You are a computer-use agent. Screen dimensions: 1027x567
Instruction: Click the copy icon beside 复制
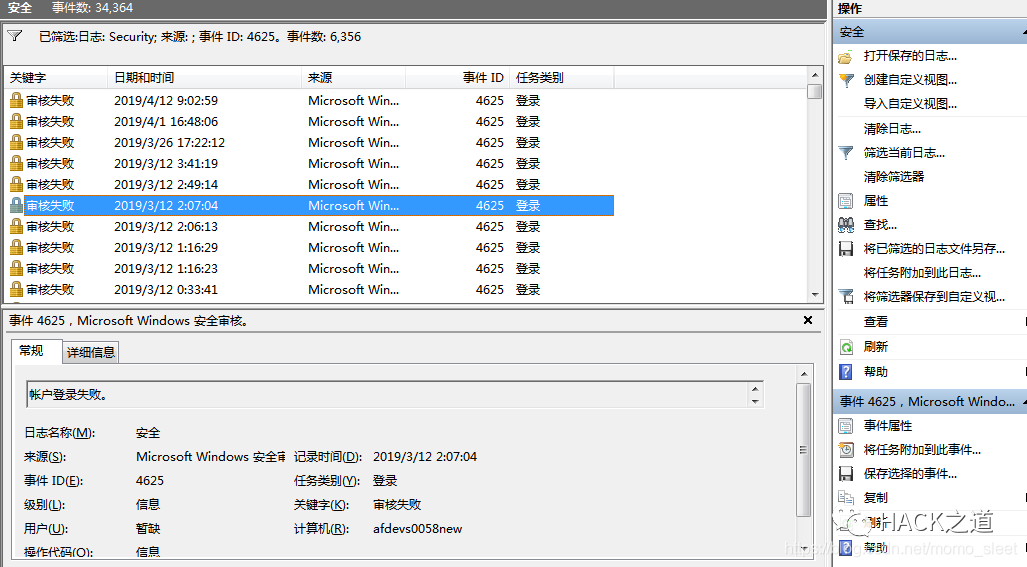click(x=846, y=498)
